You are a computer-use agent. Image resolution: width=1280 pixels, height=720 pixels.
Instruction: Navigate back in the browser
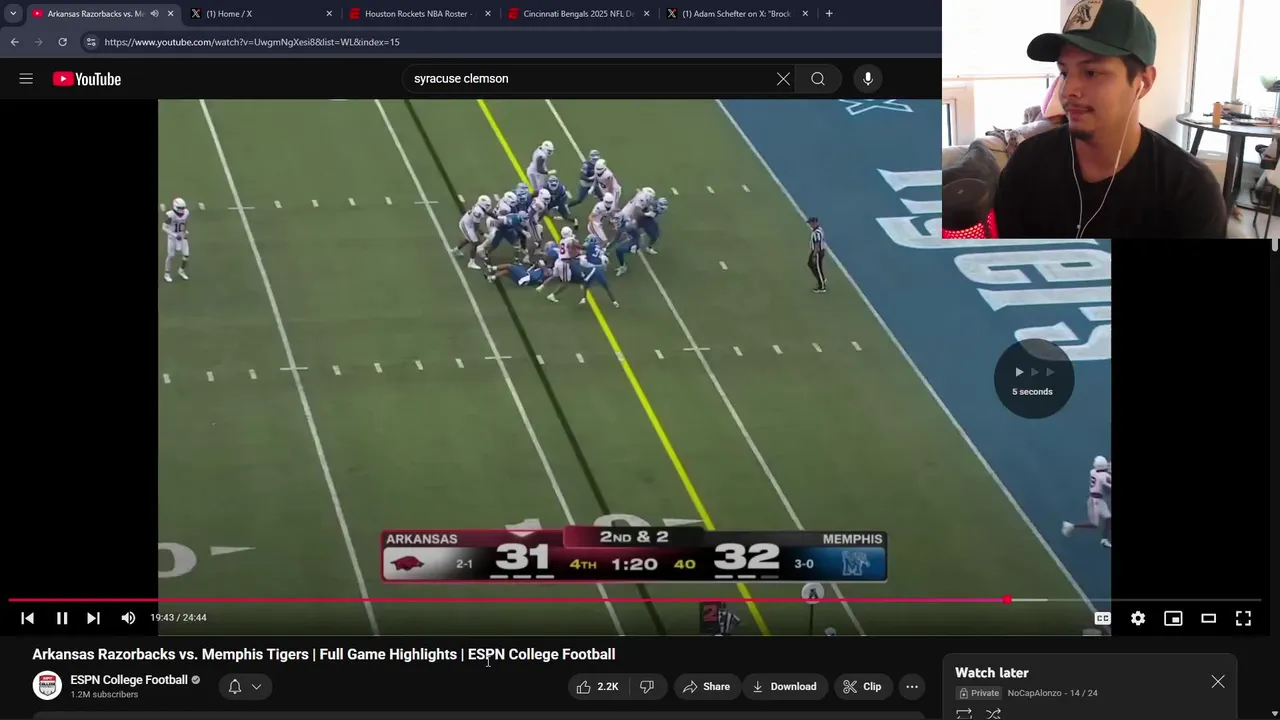[x=14, y=42]
